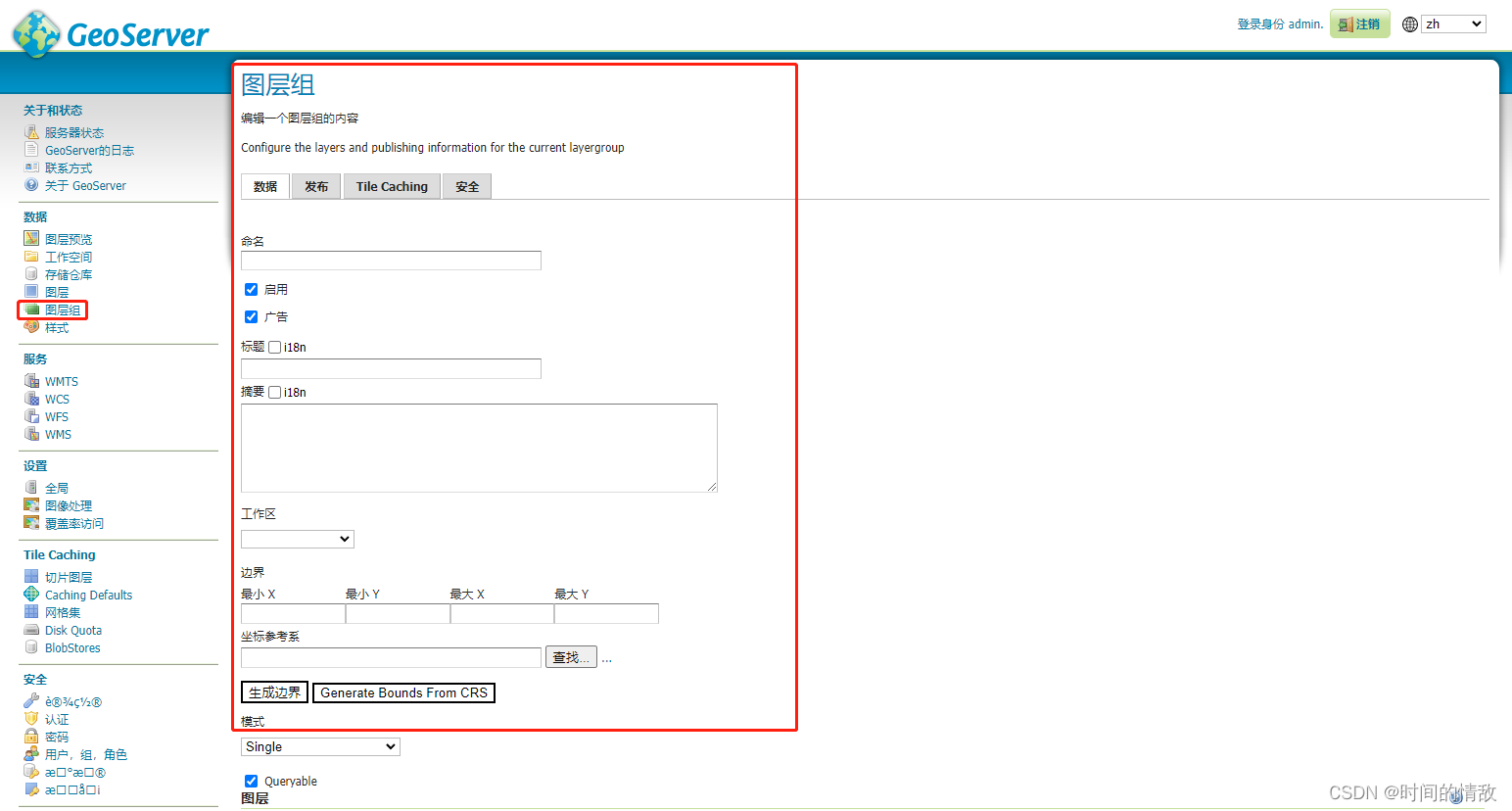Switch to the Tile Caching tab
Viewport: 1512px width, 811px height.
(x=392, y=186)
